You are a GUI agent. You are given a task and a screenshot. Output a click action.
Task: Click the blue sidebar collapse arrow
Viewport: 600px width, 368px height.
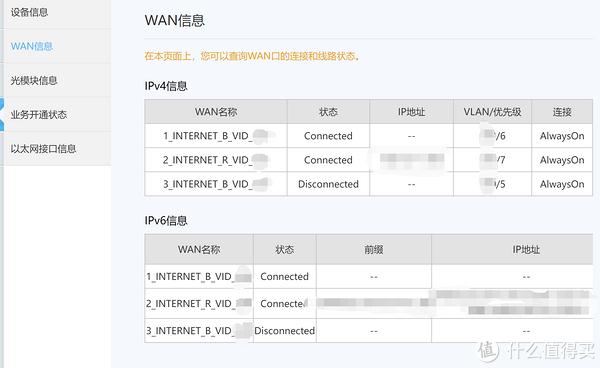[2, 114]
